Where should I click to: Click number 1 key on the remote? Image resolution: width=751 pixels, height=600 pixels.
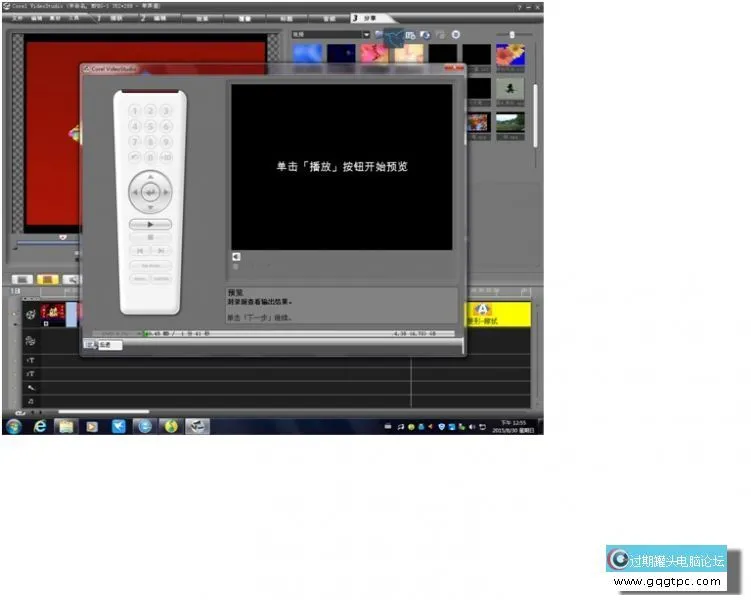[135, 111]
